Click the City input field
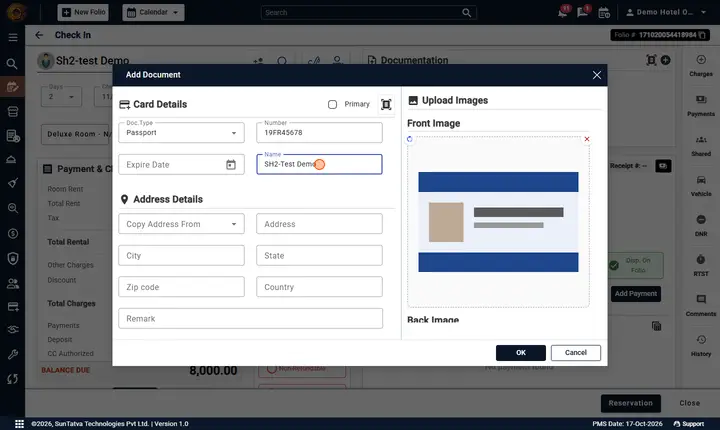Image resolution: width=720 pixels, height=430 pixels. click(181, 255)
